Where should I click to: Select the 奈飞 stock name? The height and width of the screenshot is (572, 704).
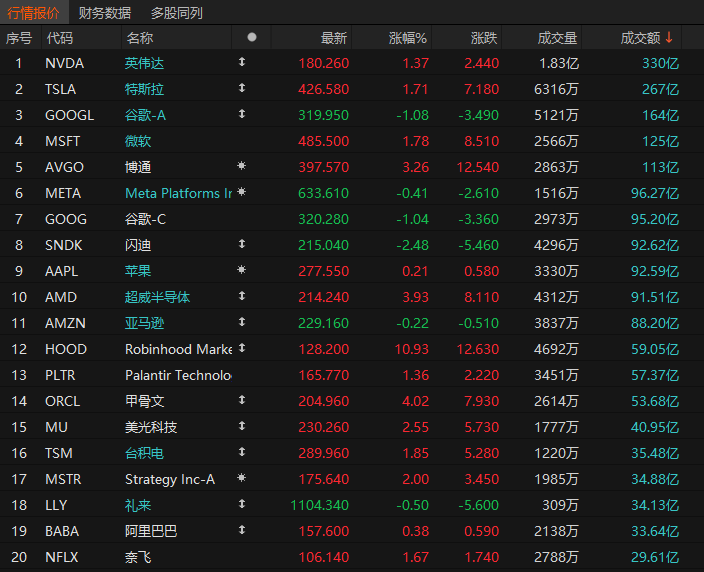138,558
